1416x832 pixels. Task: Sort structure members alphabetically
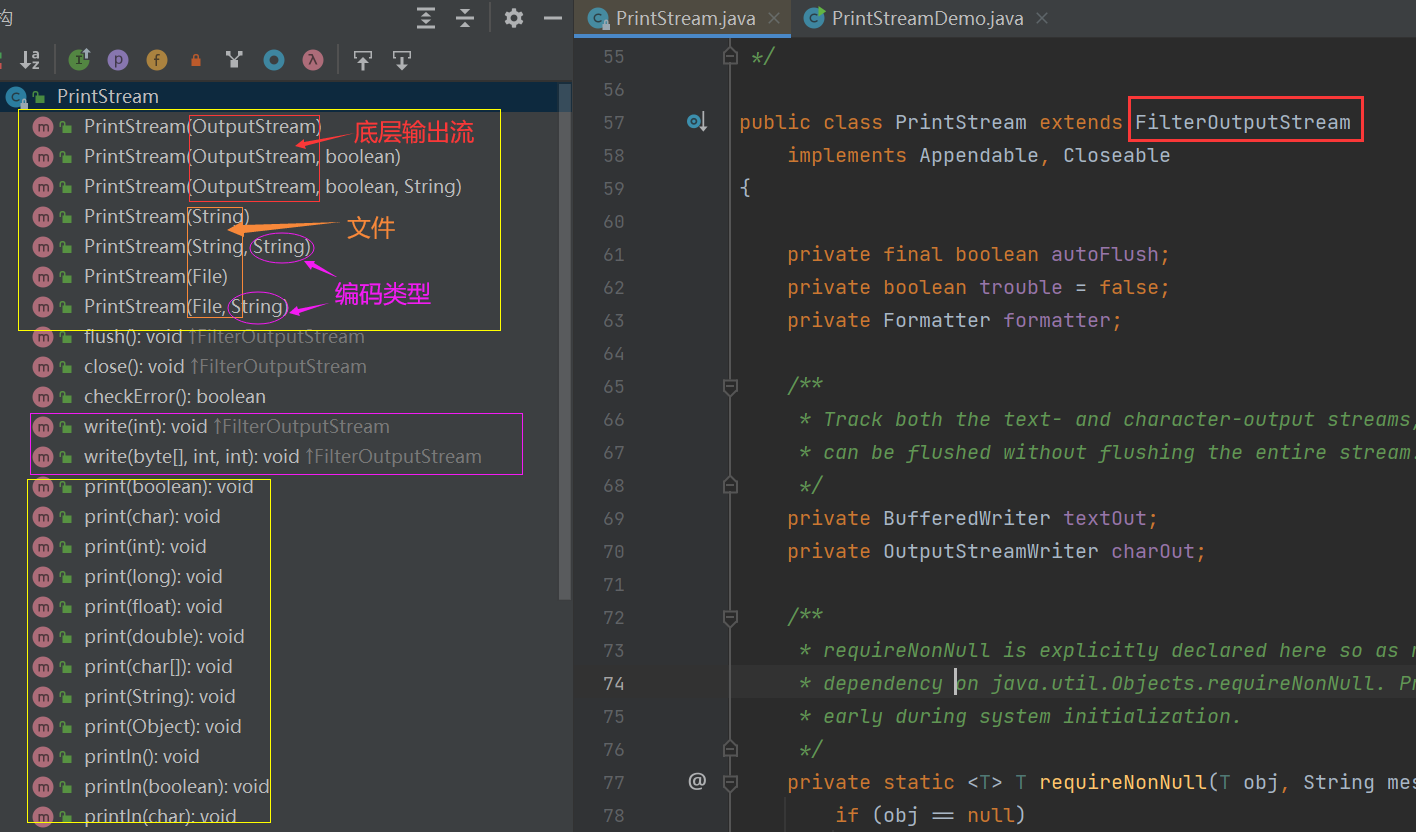coord(30,60)
